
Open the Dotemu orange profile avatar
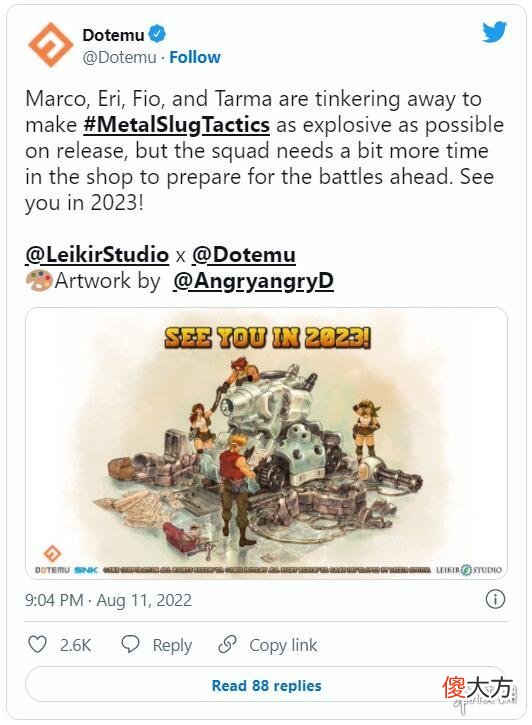click(50, 45)
